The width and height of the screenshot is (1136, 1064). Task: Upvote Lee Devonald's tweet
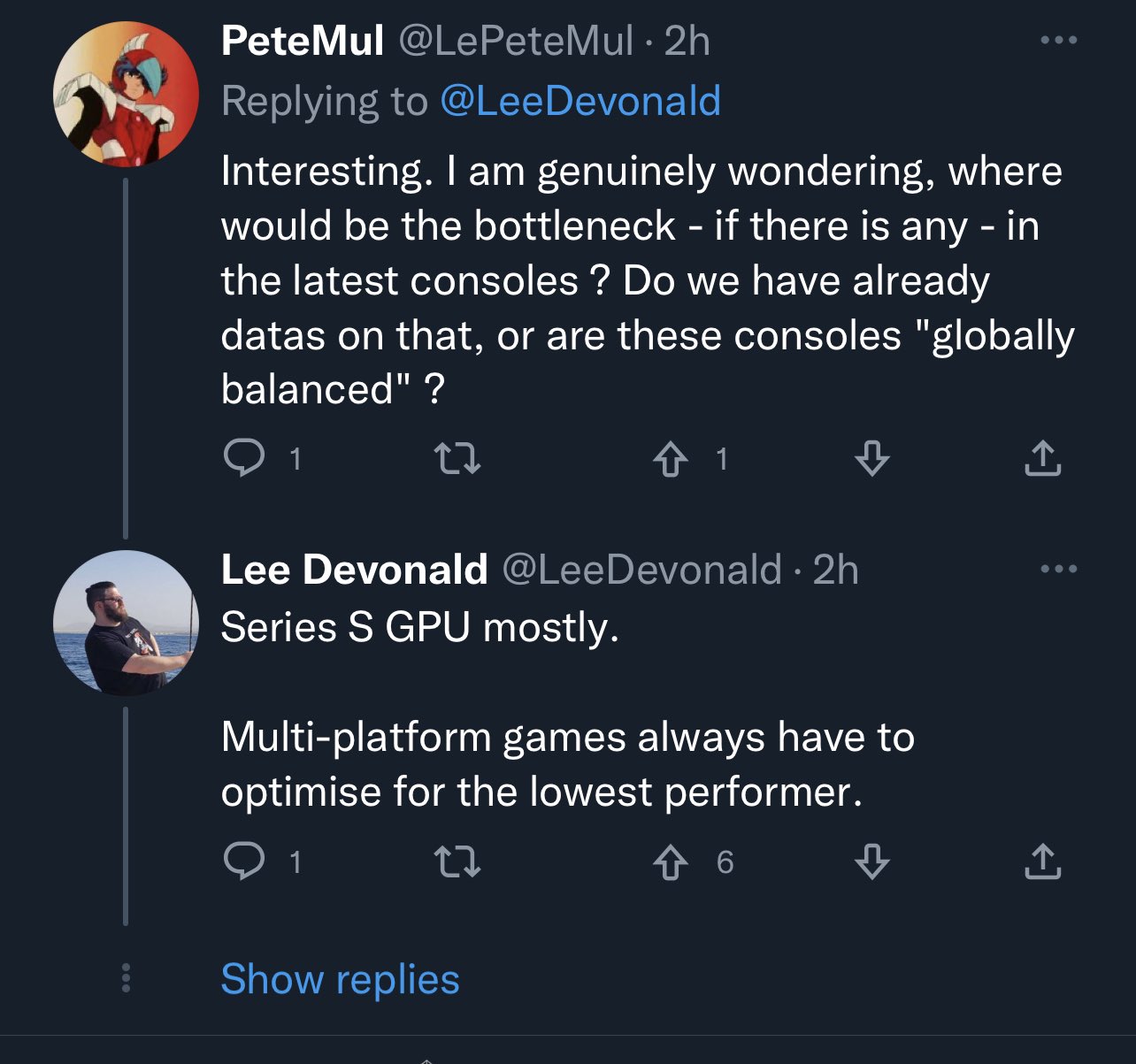(671, 861)
